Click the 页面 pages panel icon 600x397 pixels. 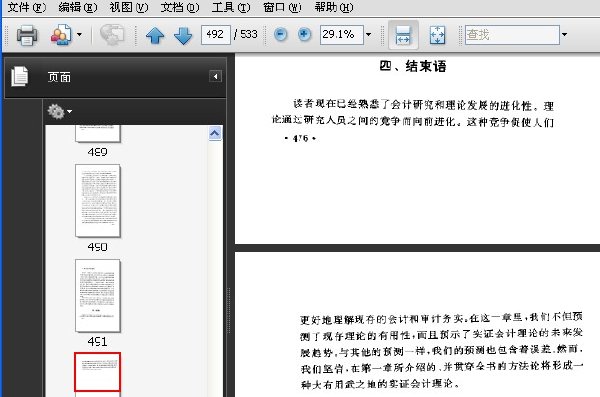[20, 76]
